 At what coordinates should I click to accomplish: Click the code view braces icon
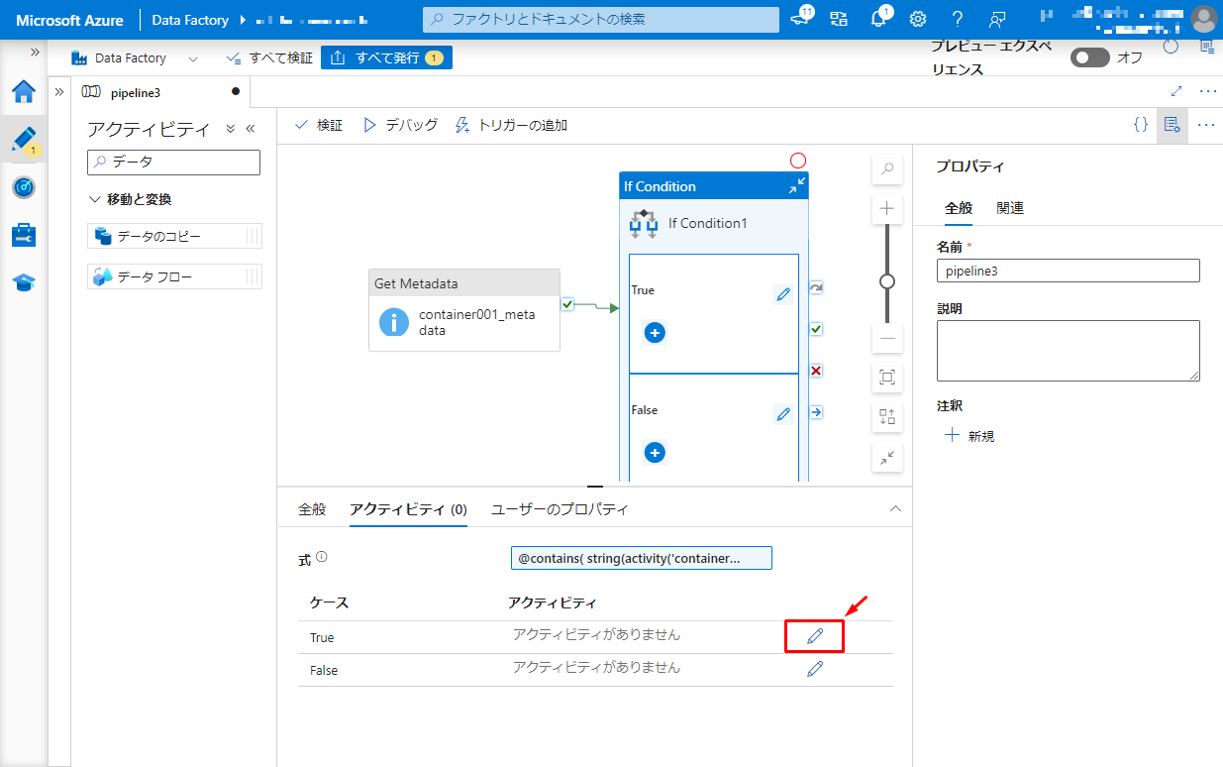[1140, 125]
